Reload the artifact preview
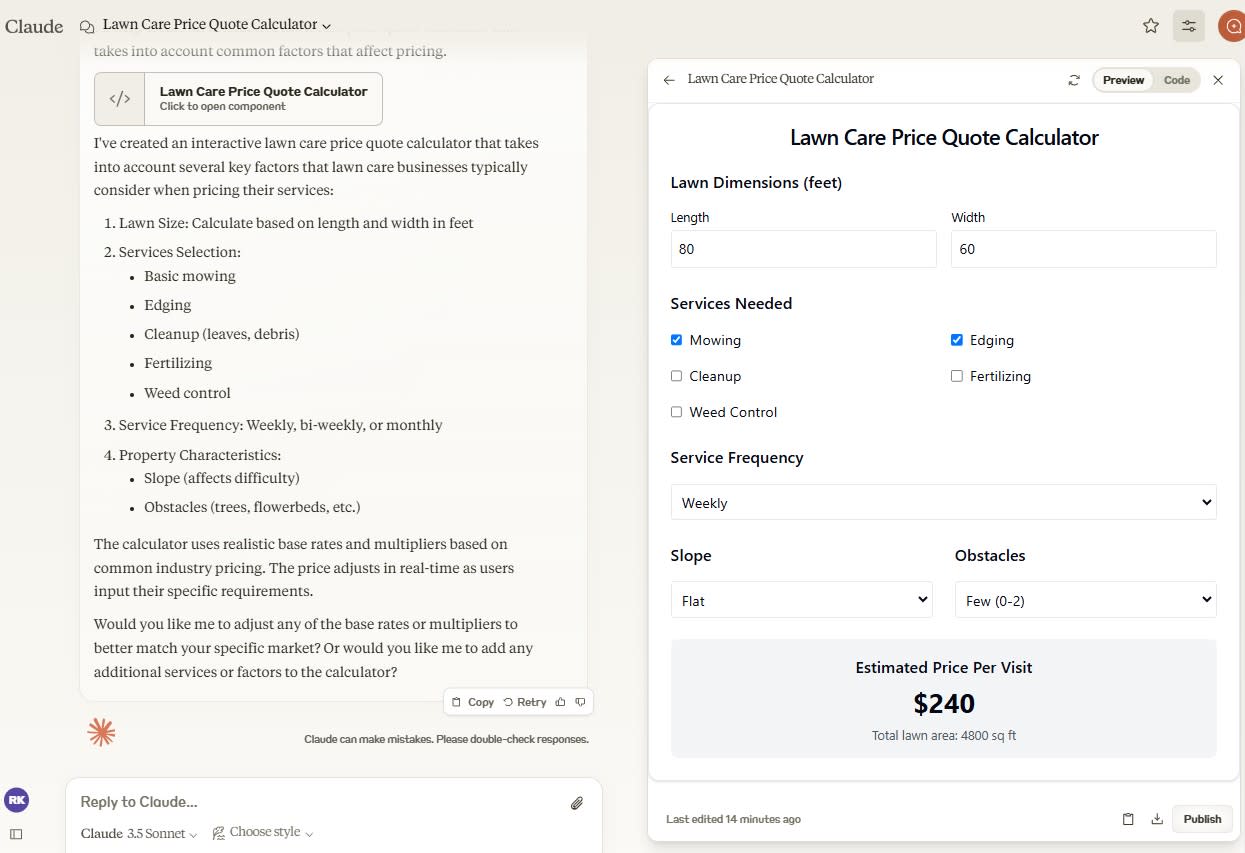 pos(1074,80)
